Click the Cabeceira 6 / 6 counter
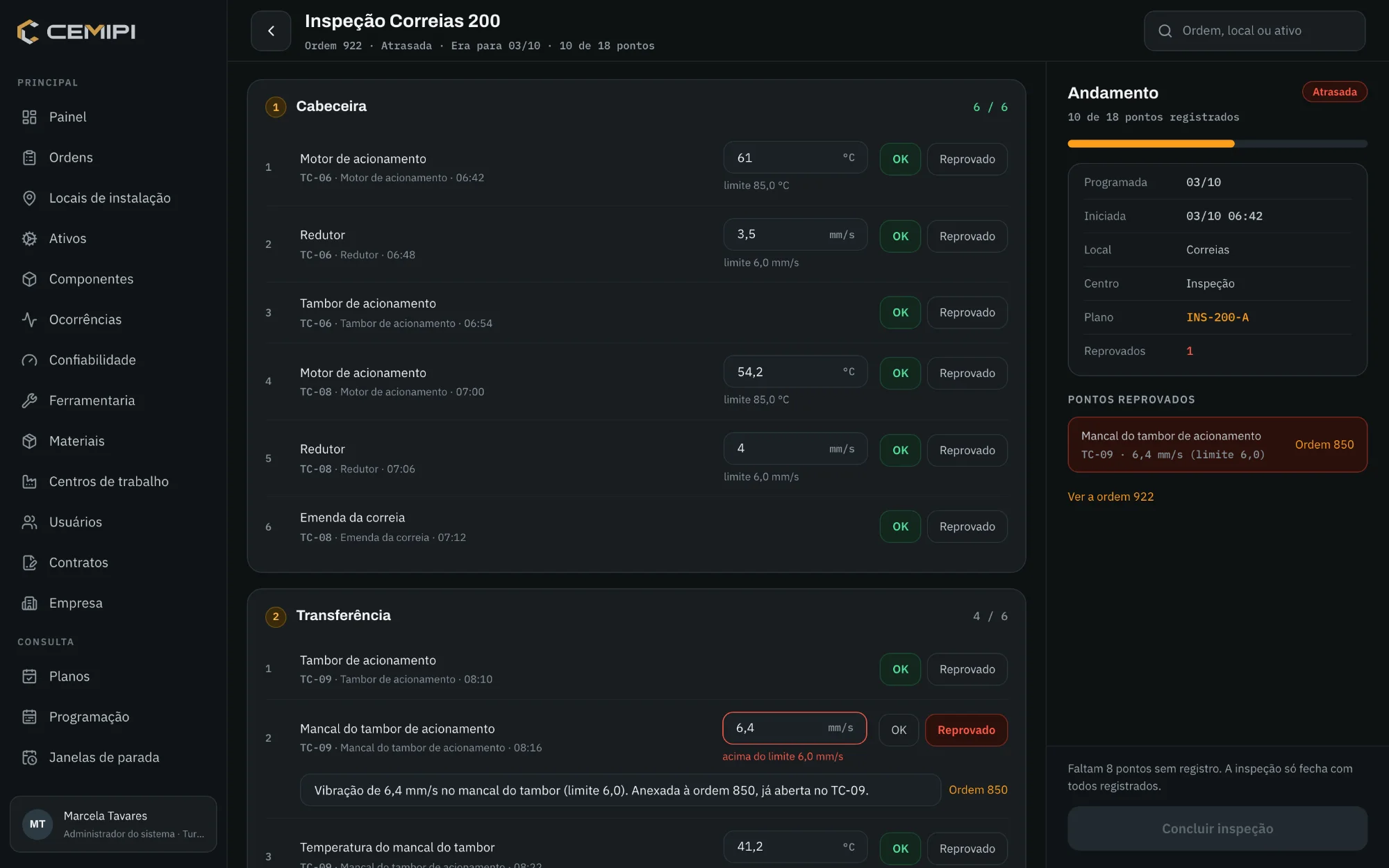 pyautogui.click(x=990, y=107)
